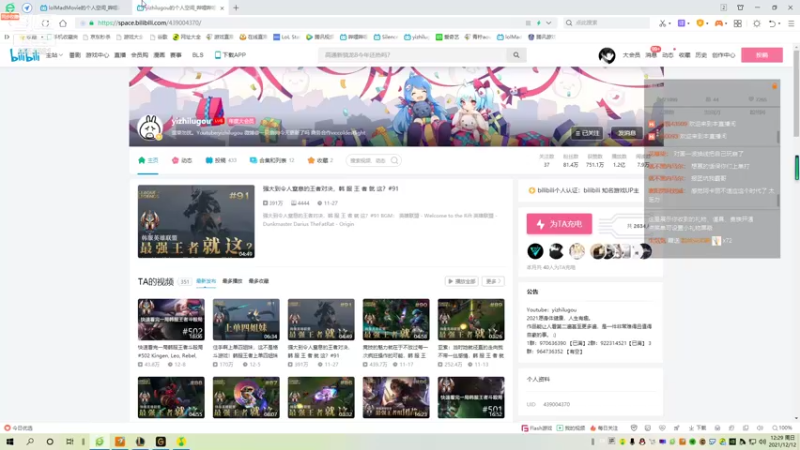This screenshot has height=450, width=800.
Task: Click the browser search box magnifier icon
Action: [569, 23]
